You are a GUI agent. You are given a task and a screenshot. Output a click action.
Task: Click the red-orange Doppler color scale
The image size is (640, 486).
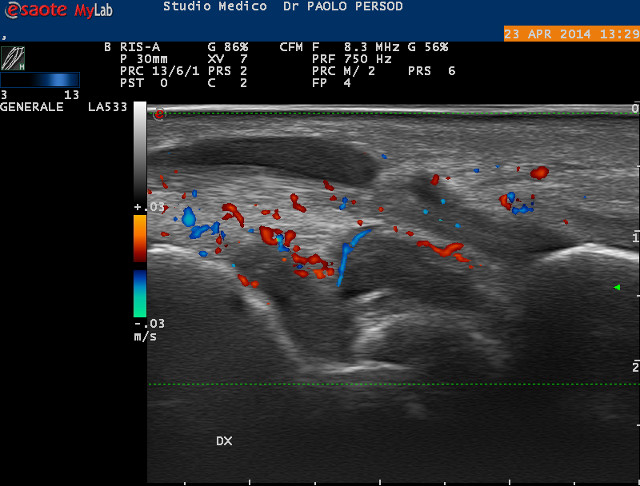[x=140, y=238]
